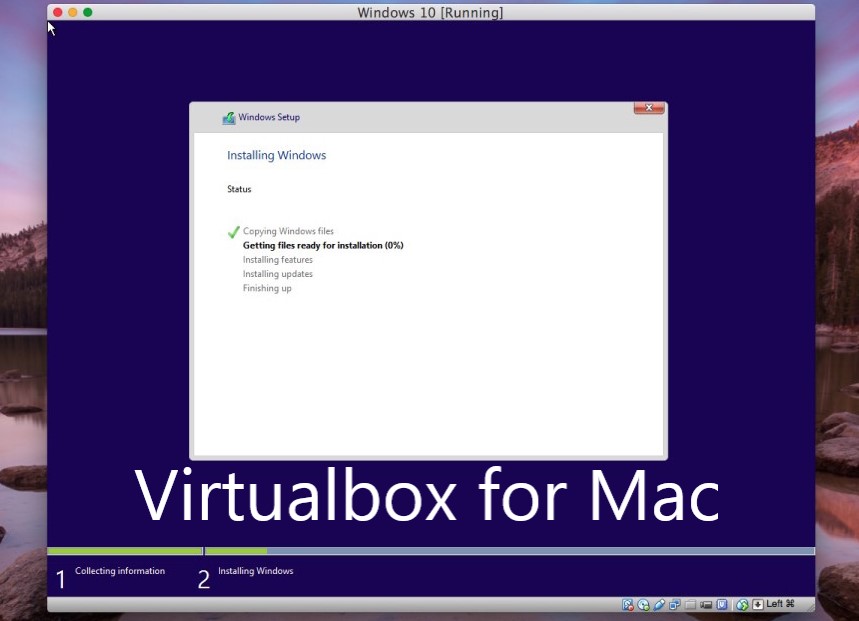Click the green checkmark beside Copying Windows files

pos(233,232)
